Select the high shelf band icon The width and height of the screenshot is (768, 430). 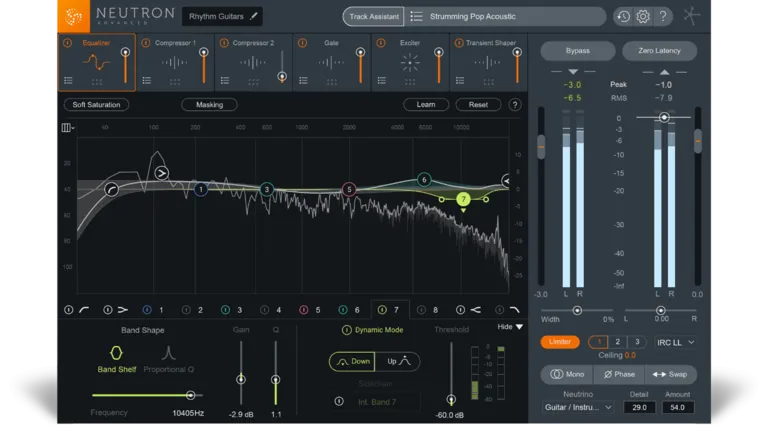(476, 310)
